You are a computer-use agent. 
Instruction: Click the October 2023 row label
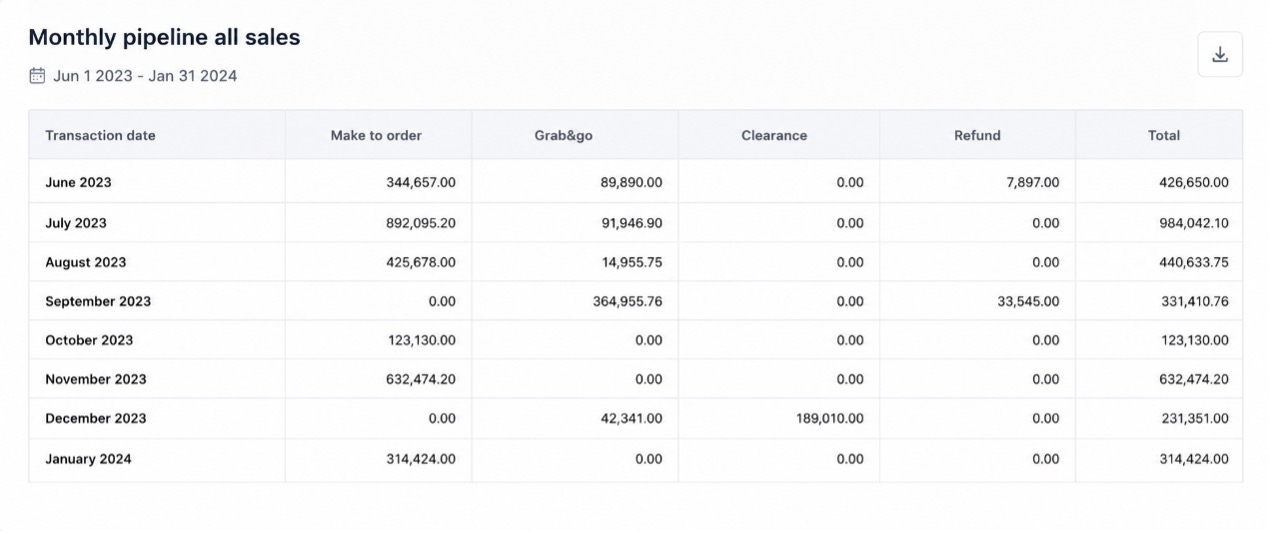[89, 340]
